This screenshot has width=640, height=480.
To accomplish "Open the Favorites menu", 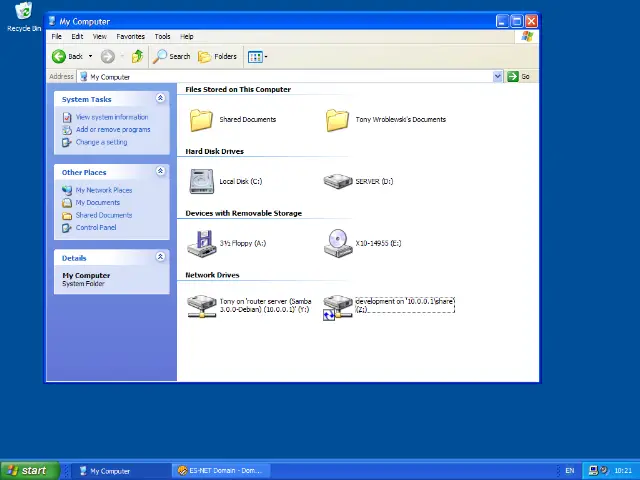I will point(131,36).
